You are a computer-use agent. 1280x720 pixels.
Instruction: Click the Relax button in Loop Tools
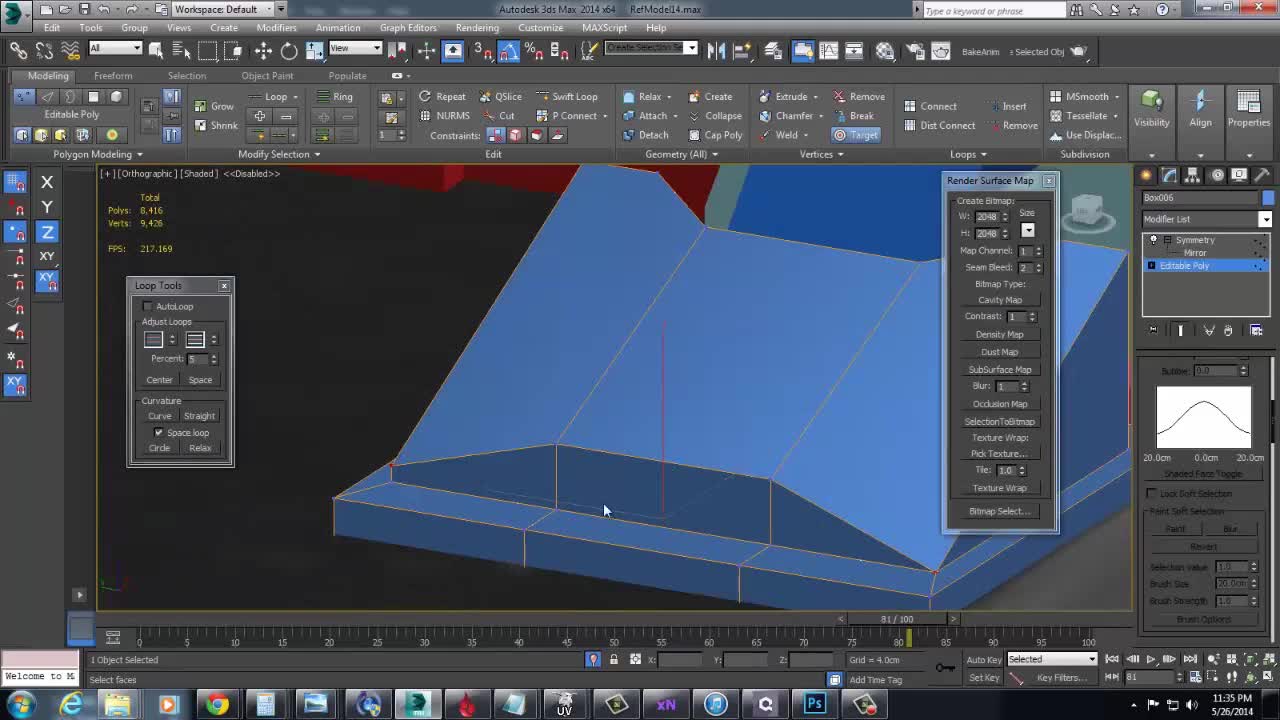200,448
